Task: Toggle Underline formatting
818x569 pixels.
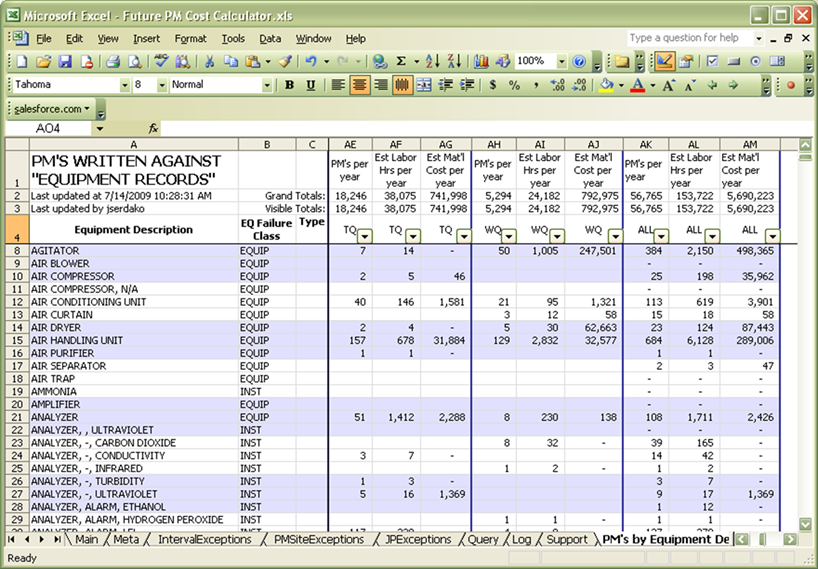Action: [x=311, y=85]
